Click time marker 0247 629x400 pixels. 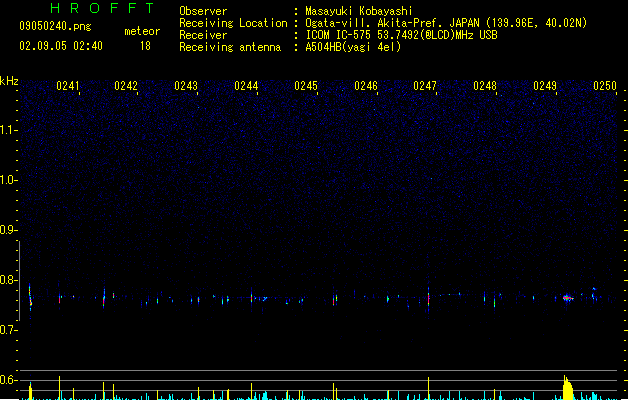point(425,86)
